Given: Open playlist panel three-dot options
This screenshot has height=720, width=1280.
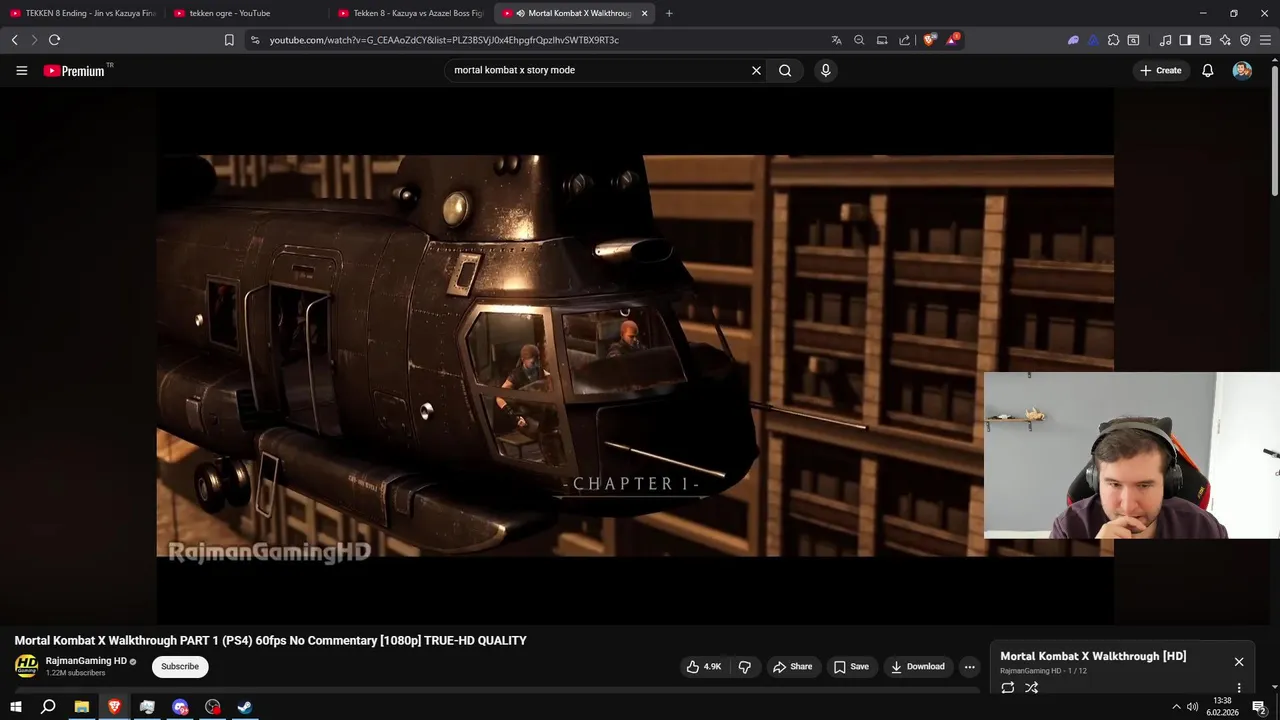Looking at the screenshot, I should (x=1239, y=688).
